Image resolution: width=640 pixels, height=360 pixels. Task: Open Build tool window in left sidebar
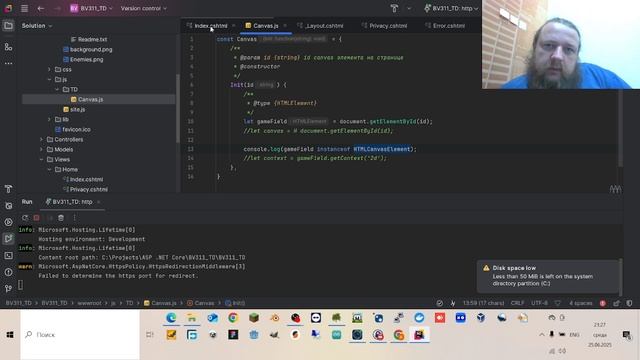[8, 189]
